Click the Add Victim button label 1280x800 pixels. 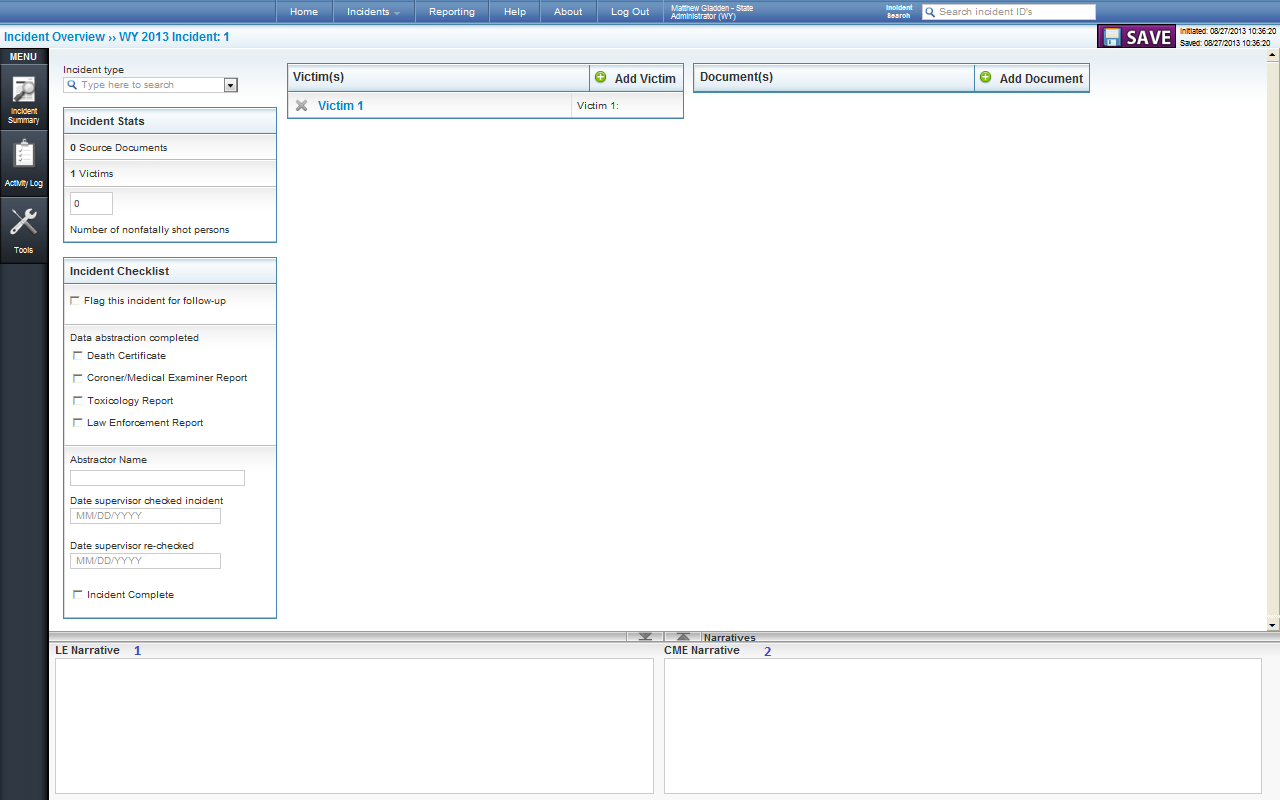[x=645, y=78]
